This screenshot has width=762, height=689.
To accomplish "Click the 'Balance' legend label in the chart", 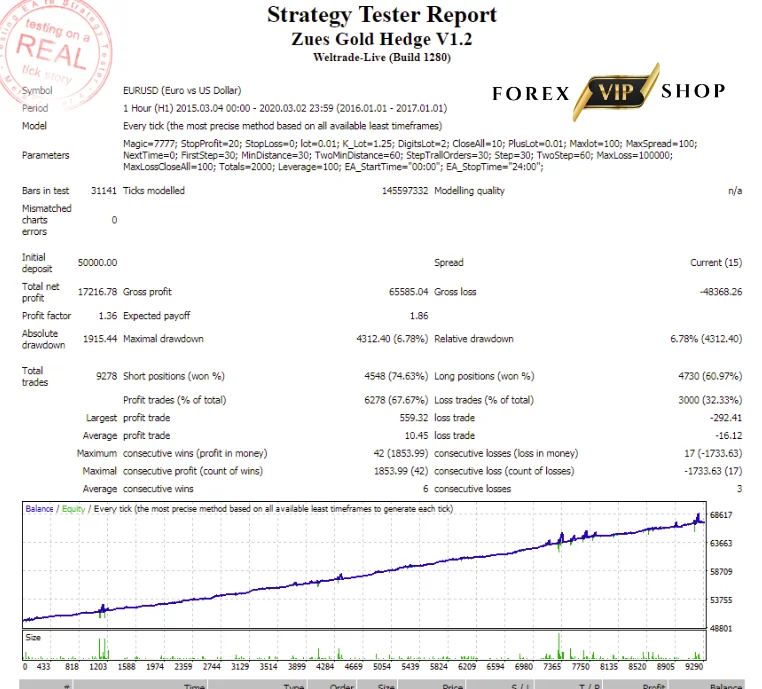I will (x=39, y=509).
